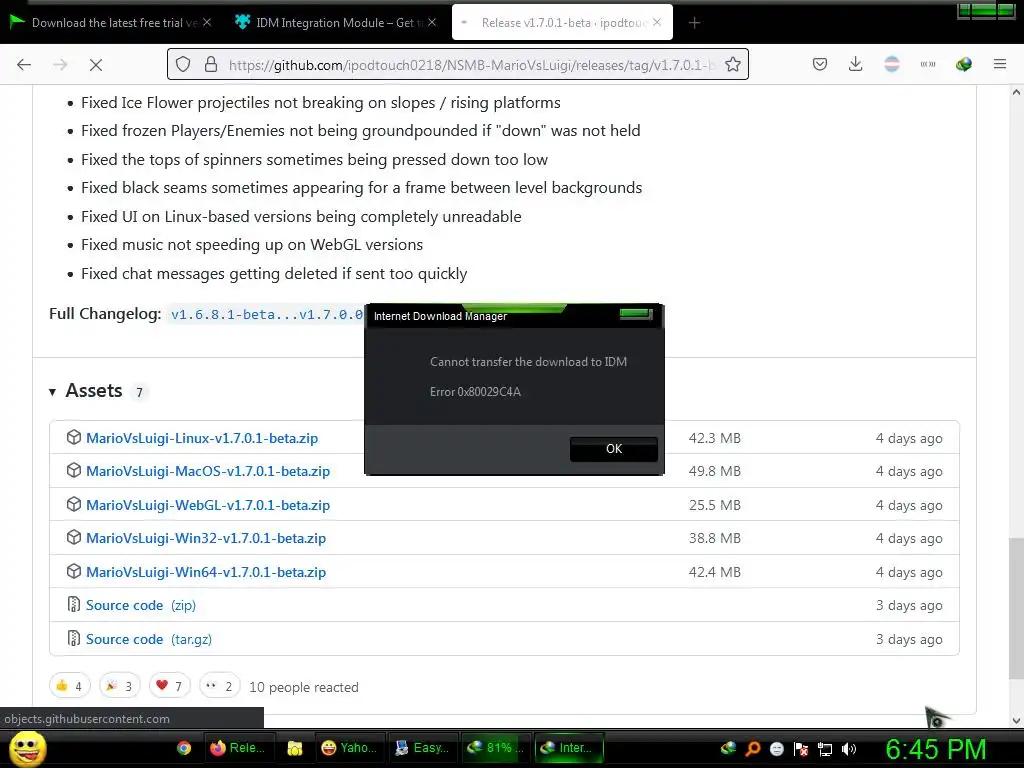The height and width of the screenshot is (768, 1024).
Task: Click '42.3 MB' size of Linux asset
Action: 714,438
